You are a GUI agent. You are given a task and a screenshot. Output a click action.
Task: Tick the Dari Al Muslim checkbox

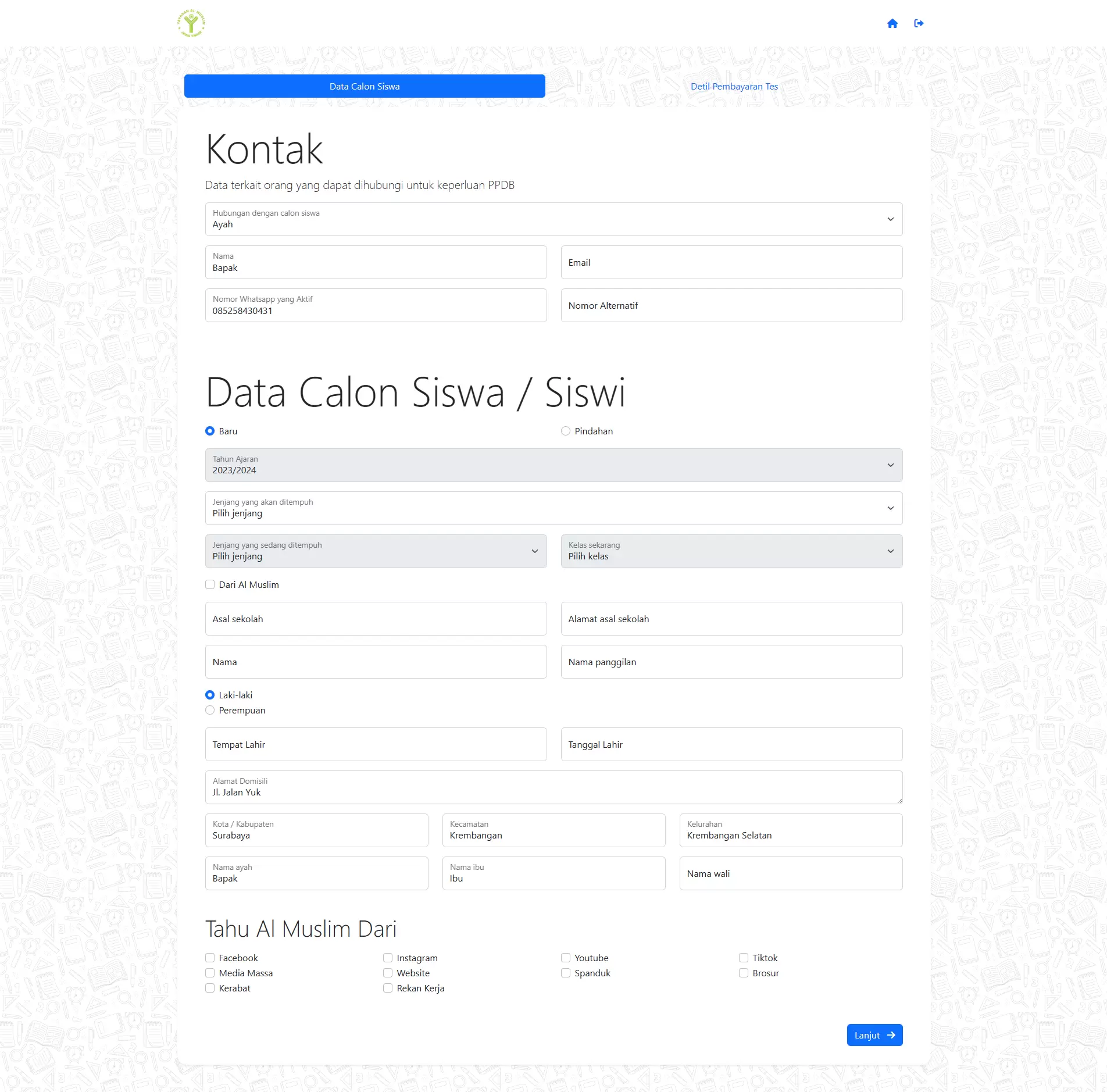click(x=210, y=584)
